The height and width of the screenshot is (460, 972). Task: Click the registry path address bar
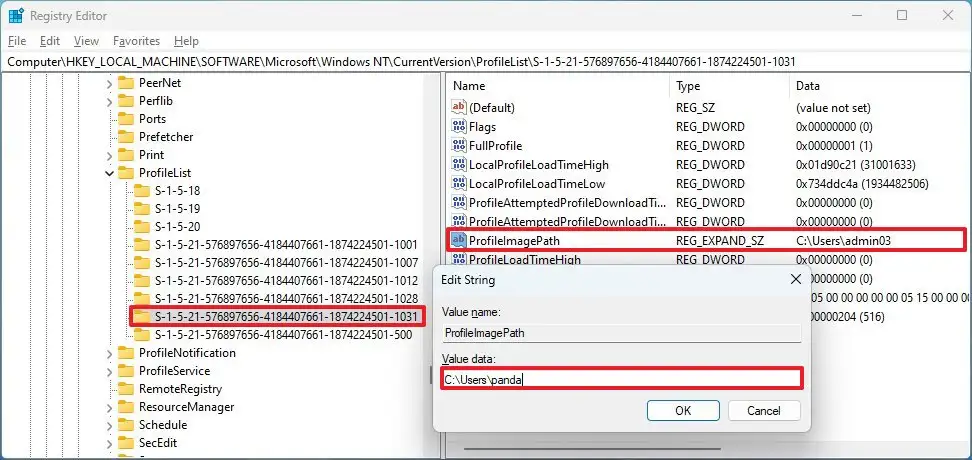[x=486, y=61]
